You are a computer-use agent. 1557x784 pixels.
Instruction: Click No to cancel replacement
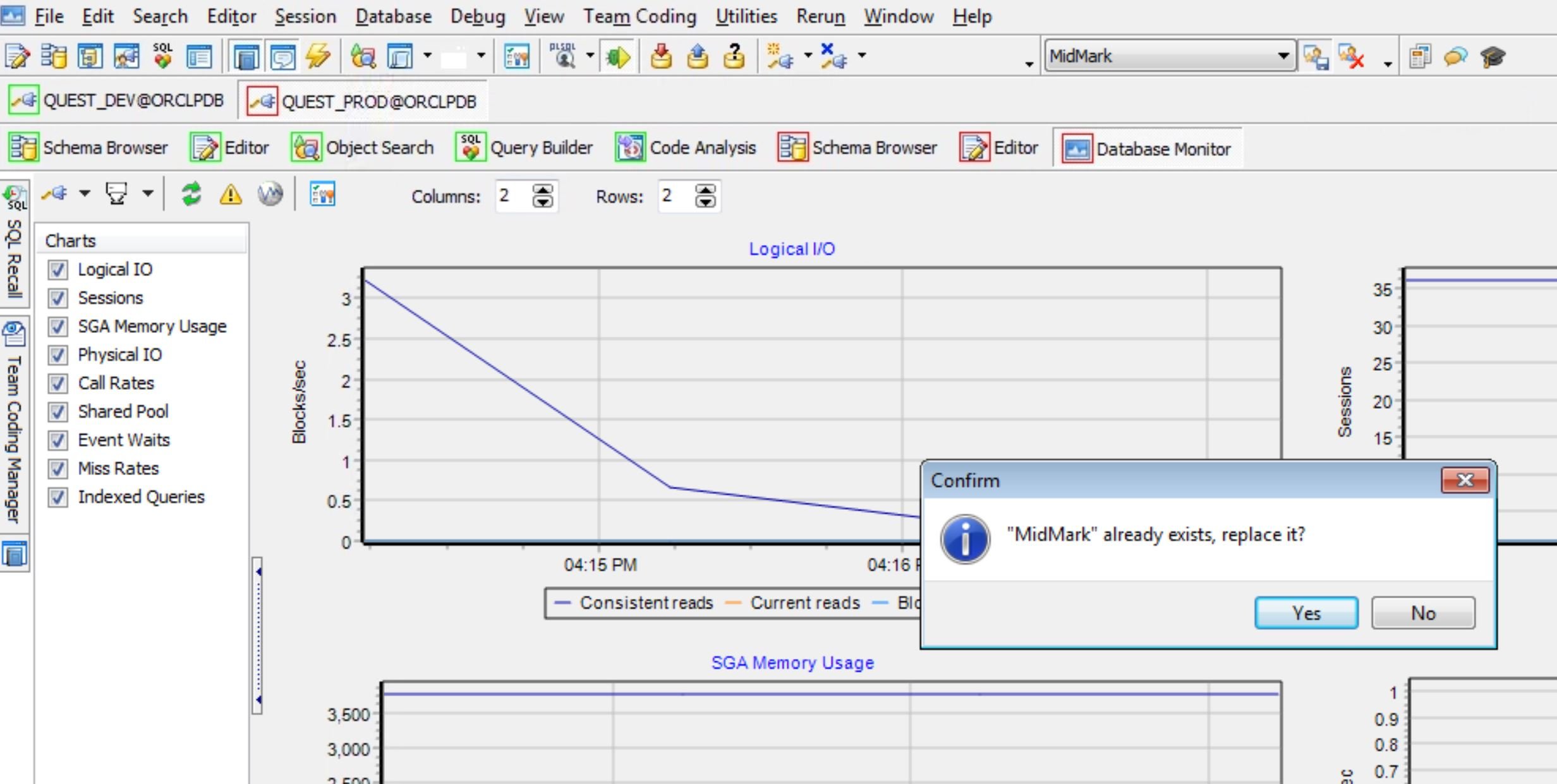[x=1421, y=613]
